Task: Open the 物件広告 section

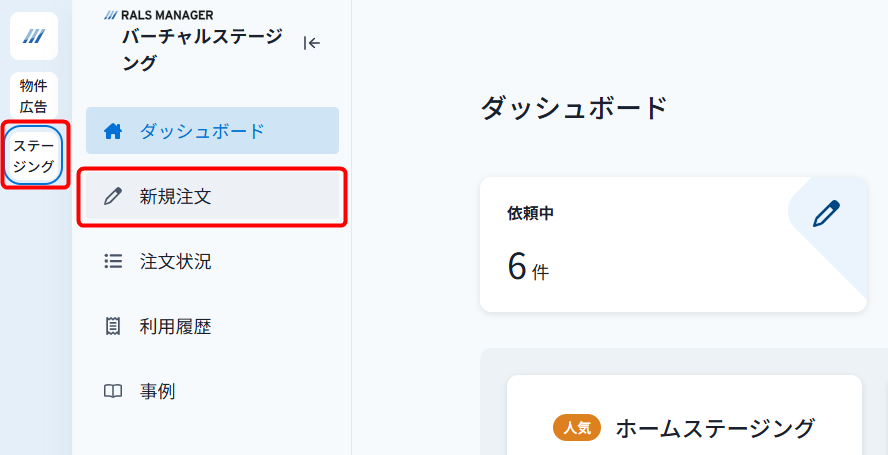Action: point(34,96)
